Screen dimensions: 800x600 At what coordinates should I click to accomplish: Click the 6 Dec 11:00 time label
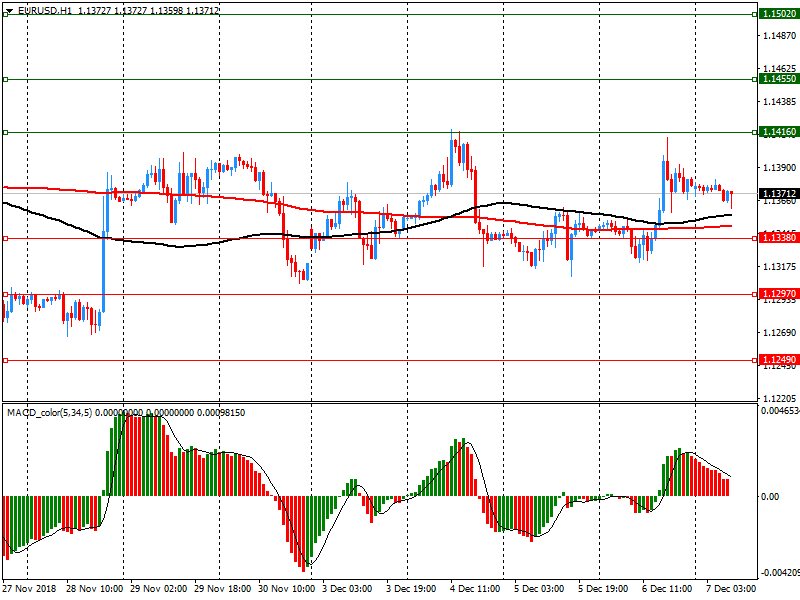coord(667,588)
